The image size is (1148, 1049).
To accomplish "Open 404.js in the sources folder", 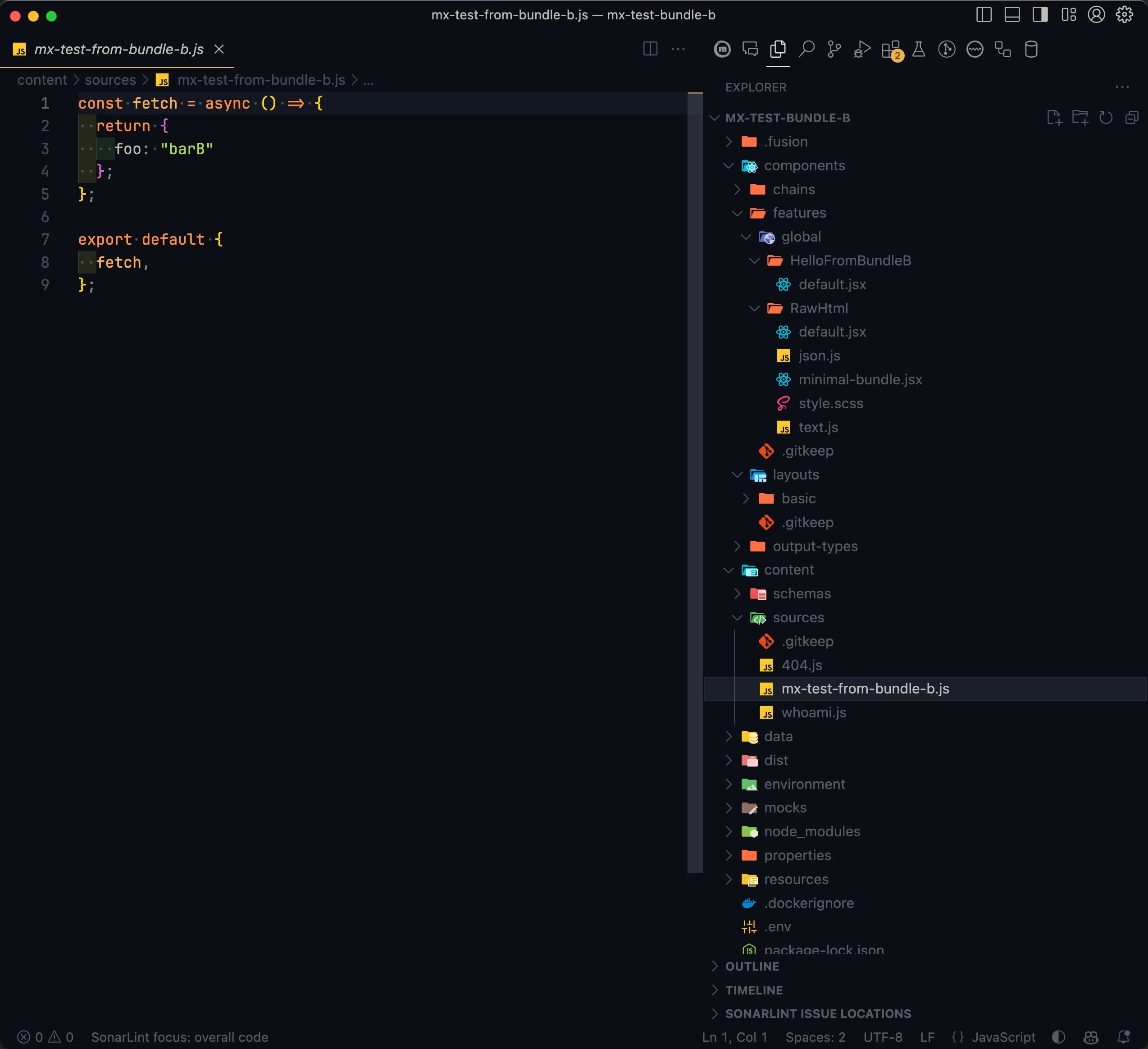I will [x=925, y=665].
